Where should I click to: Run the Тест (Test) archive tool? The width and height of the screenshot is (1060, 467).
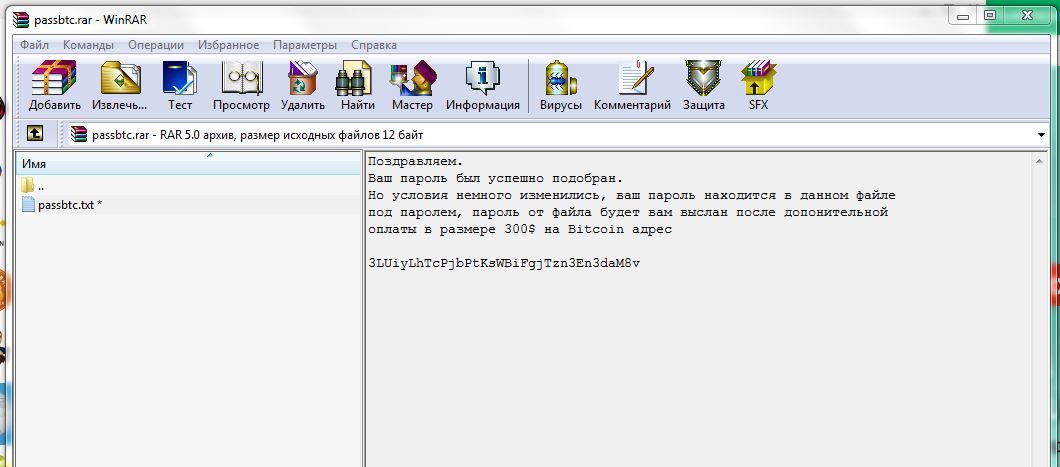click(x=180, y=85)
